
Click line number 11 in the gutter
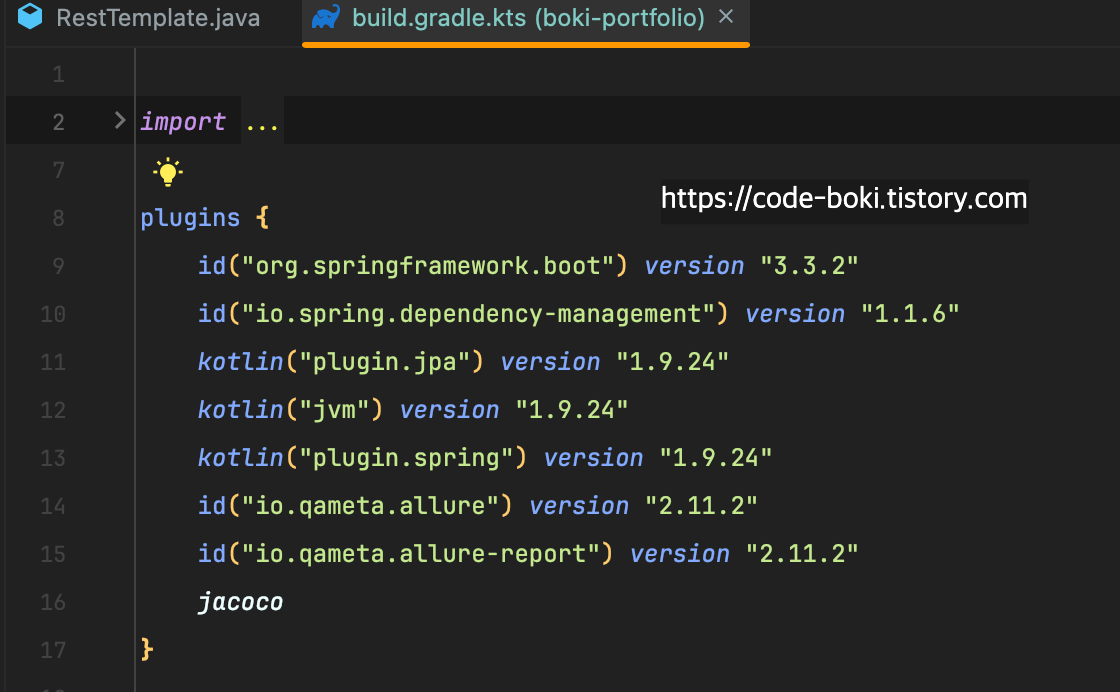coord(53,362)
